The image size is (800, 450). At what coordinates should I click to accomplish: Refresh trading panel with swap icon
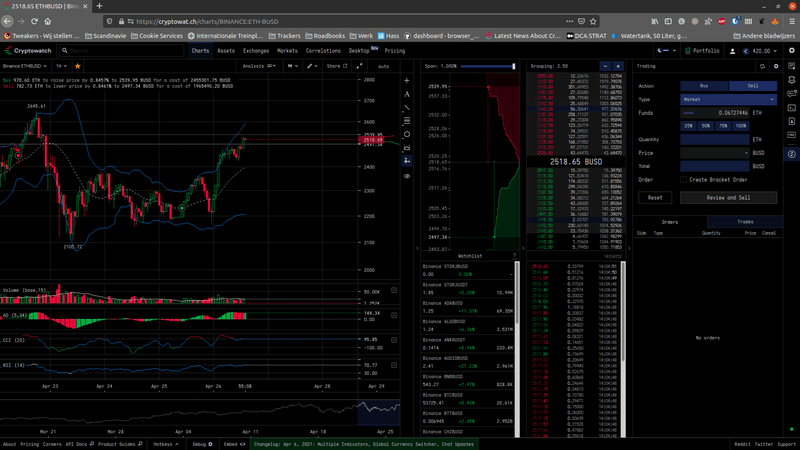762,66
